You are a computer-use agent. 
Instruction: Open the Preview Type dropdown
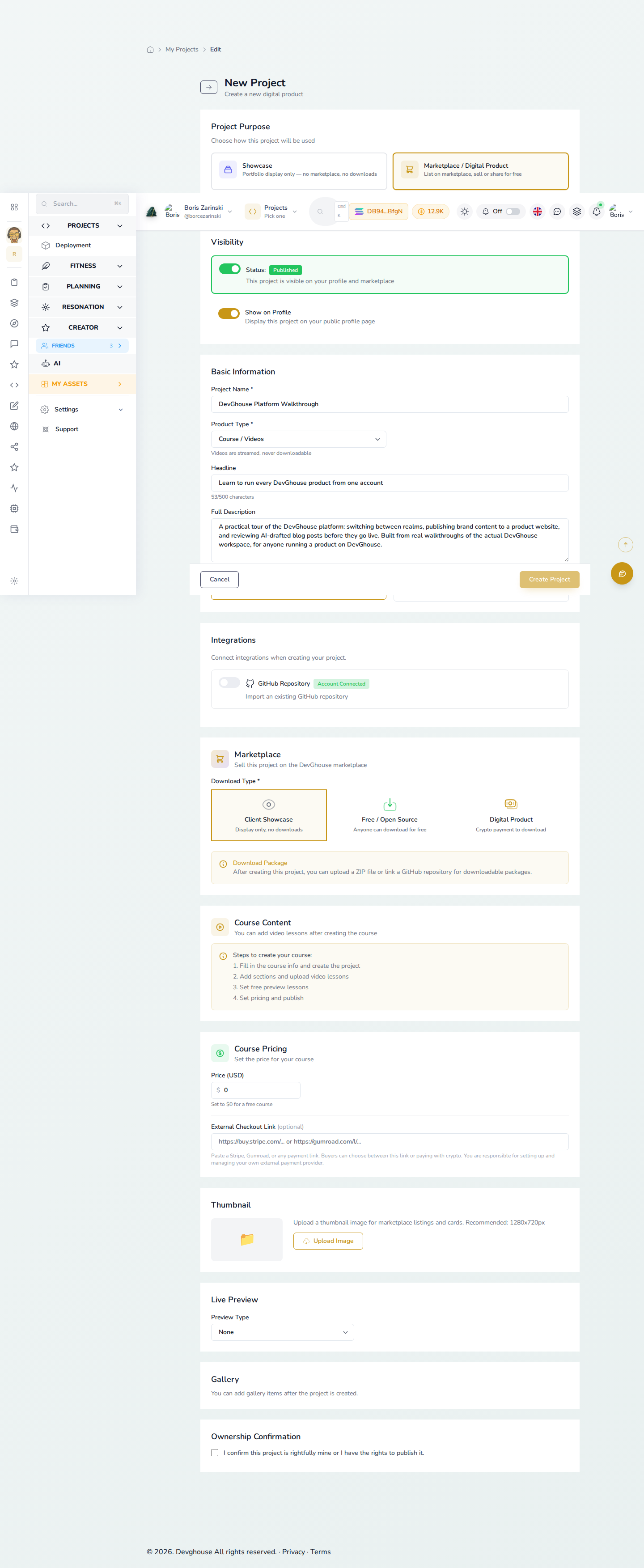coord(283,1332)
